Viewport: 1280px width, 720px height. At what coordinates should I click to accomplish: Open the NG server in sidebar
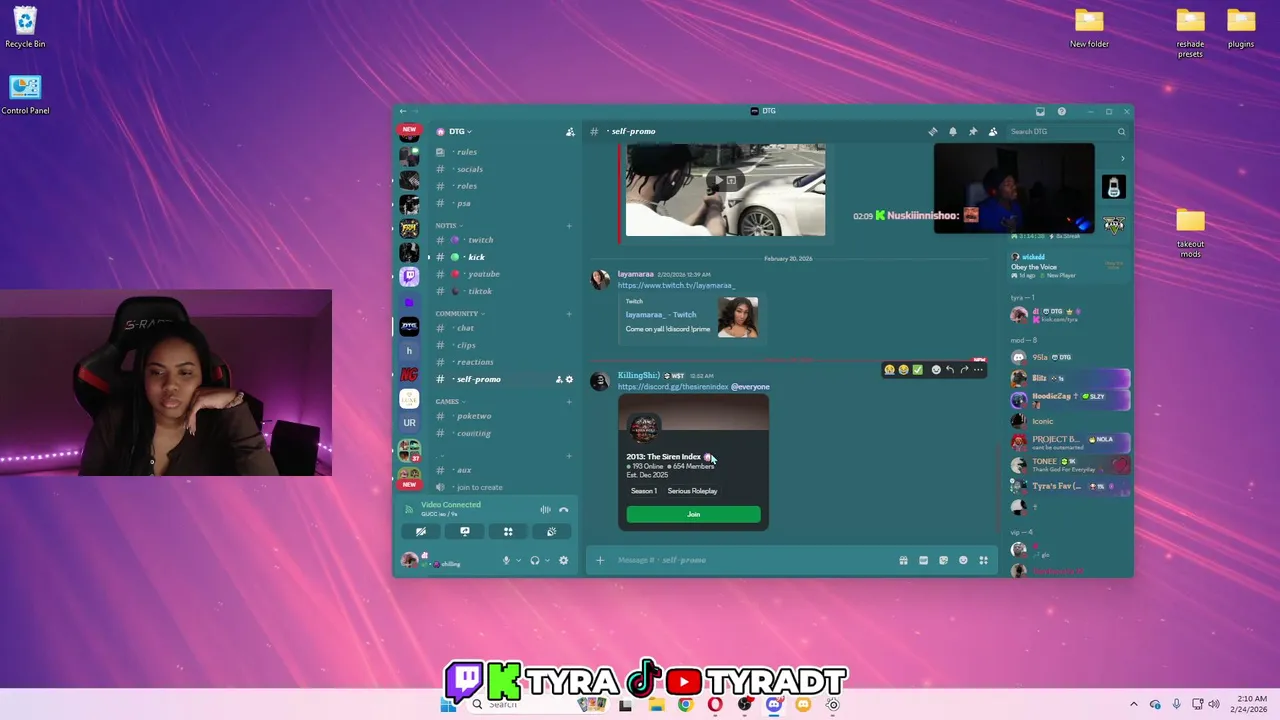tap(409, 374)
